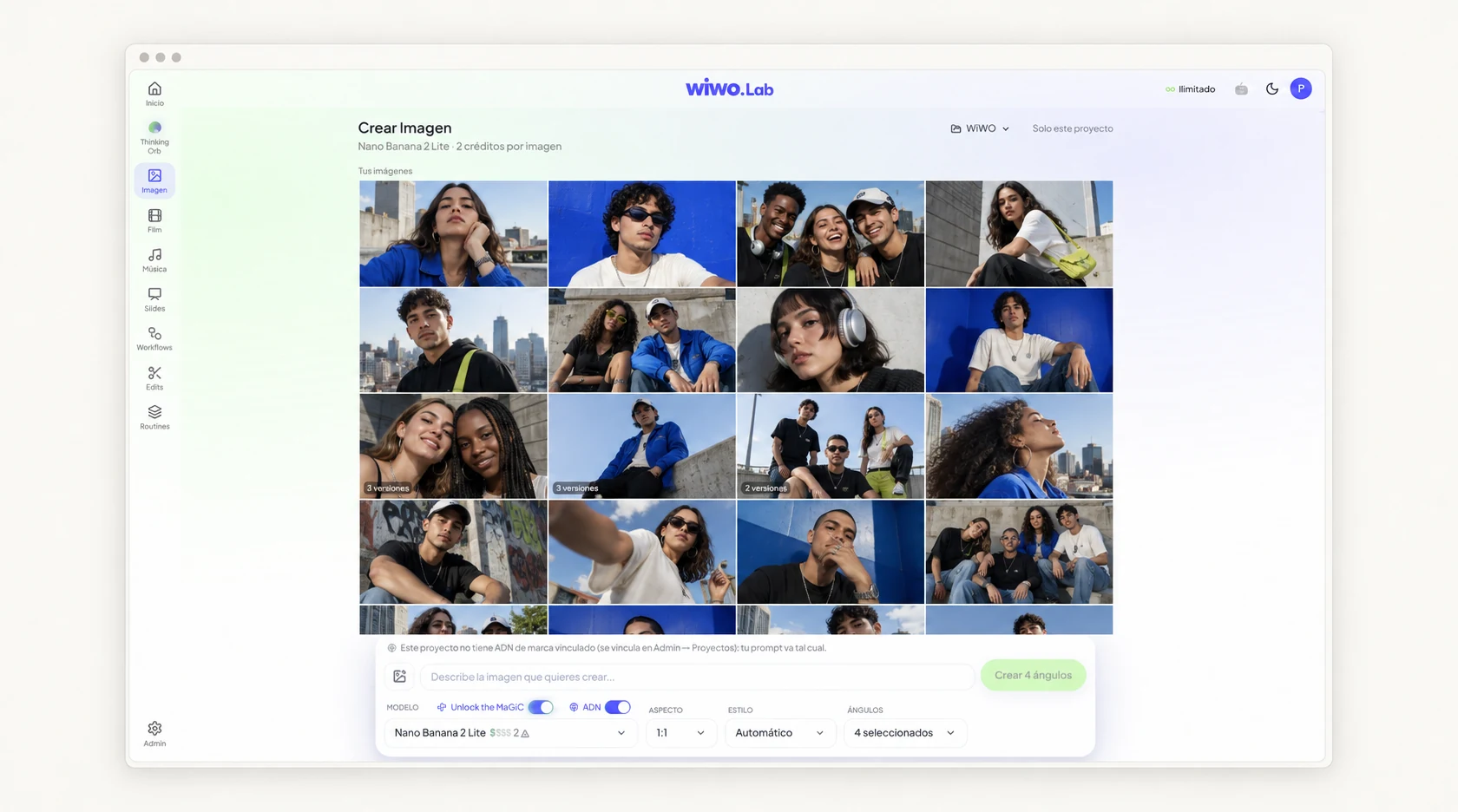Click 'Nano Banana 2 Lite · 2 créditos por imagen' subtitle
Screen dimensions: 1458x812
(x=459, y=147)
